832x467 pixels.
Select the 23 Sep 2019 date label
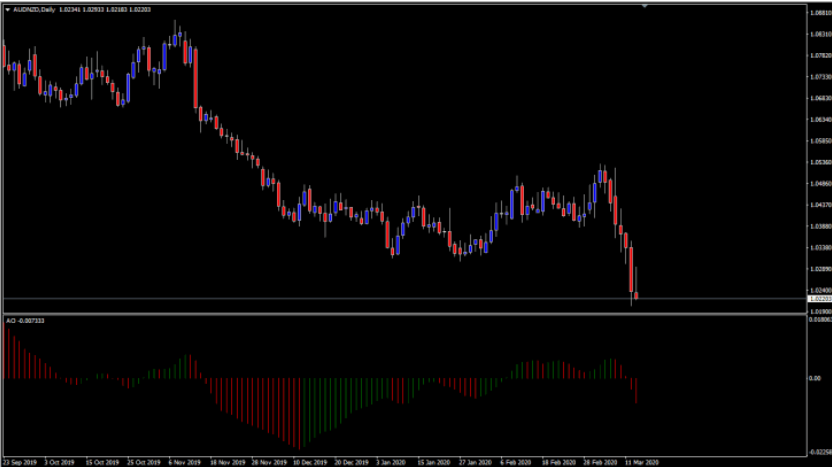click(20, 463)
